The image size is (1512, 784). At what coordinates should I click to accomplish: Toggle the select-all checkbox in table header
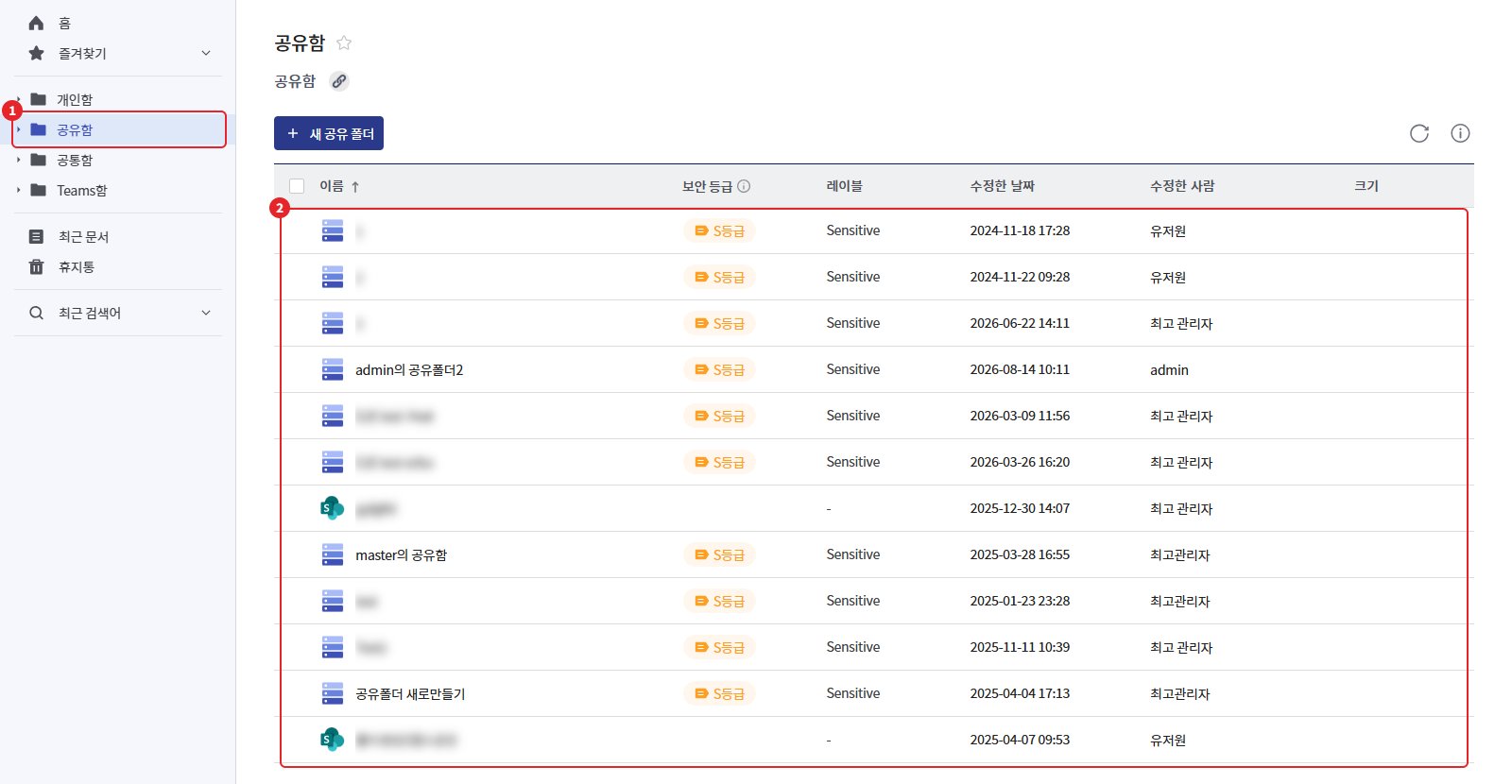click(297, 186)
